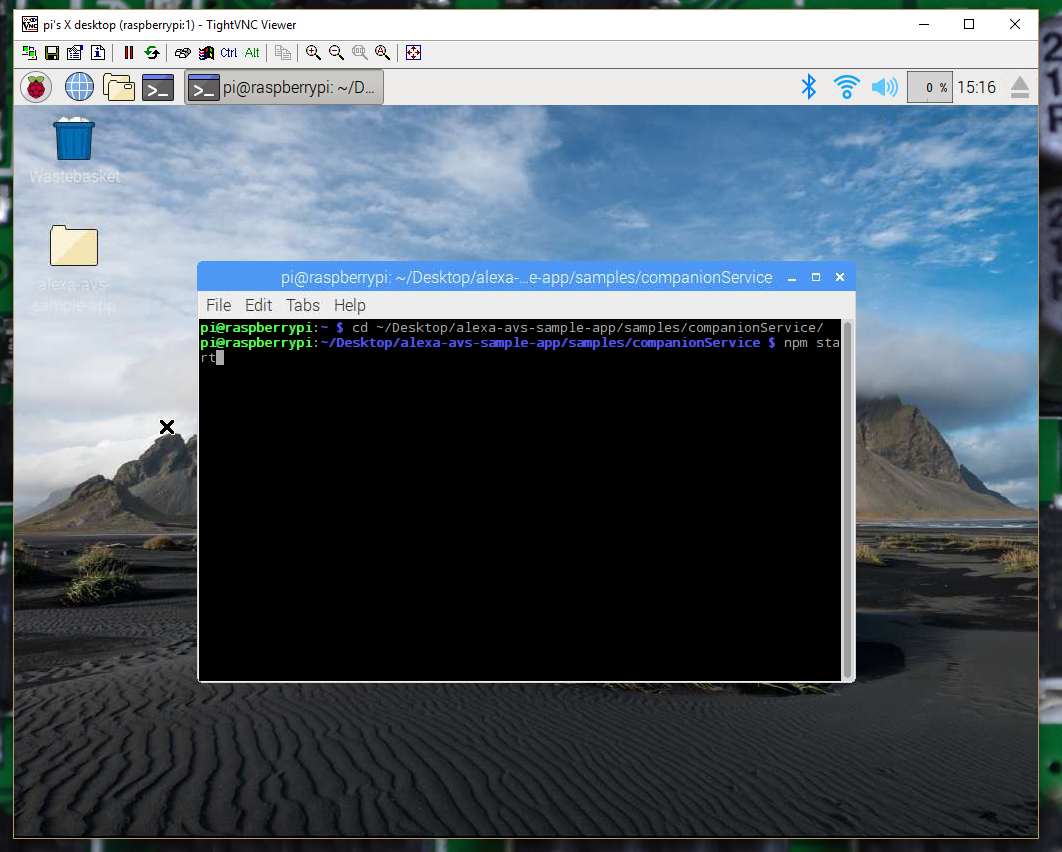Screen dimensions: 1062x852
Task: Toggle the Ctrl key modifier
Action: point(228,52)
